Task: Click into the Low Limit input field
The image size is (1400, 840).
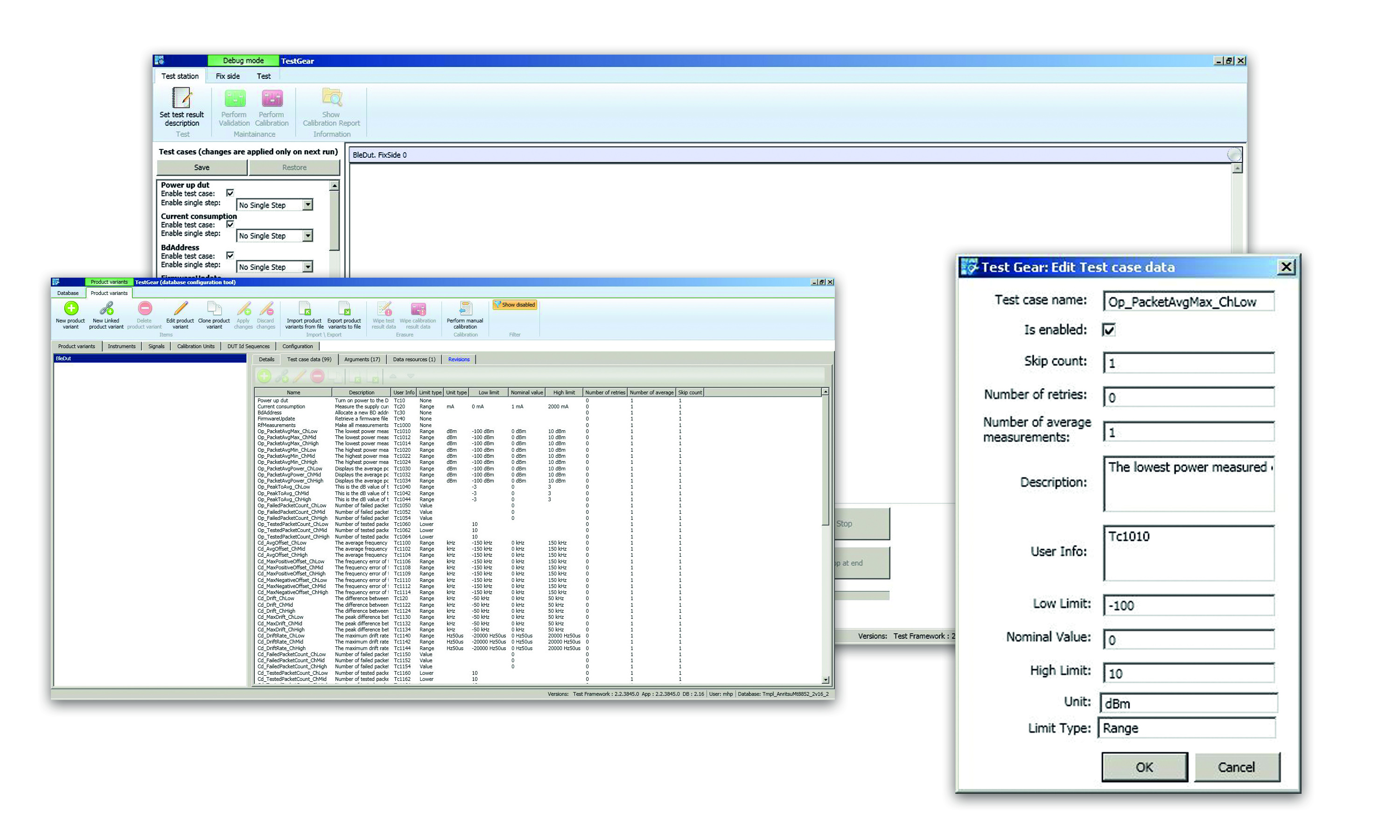Action: tap(1188, 606)
